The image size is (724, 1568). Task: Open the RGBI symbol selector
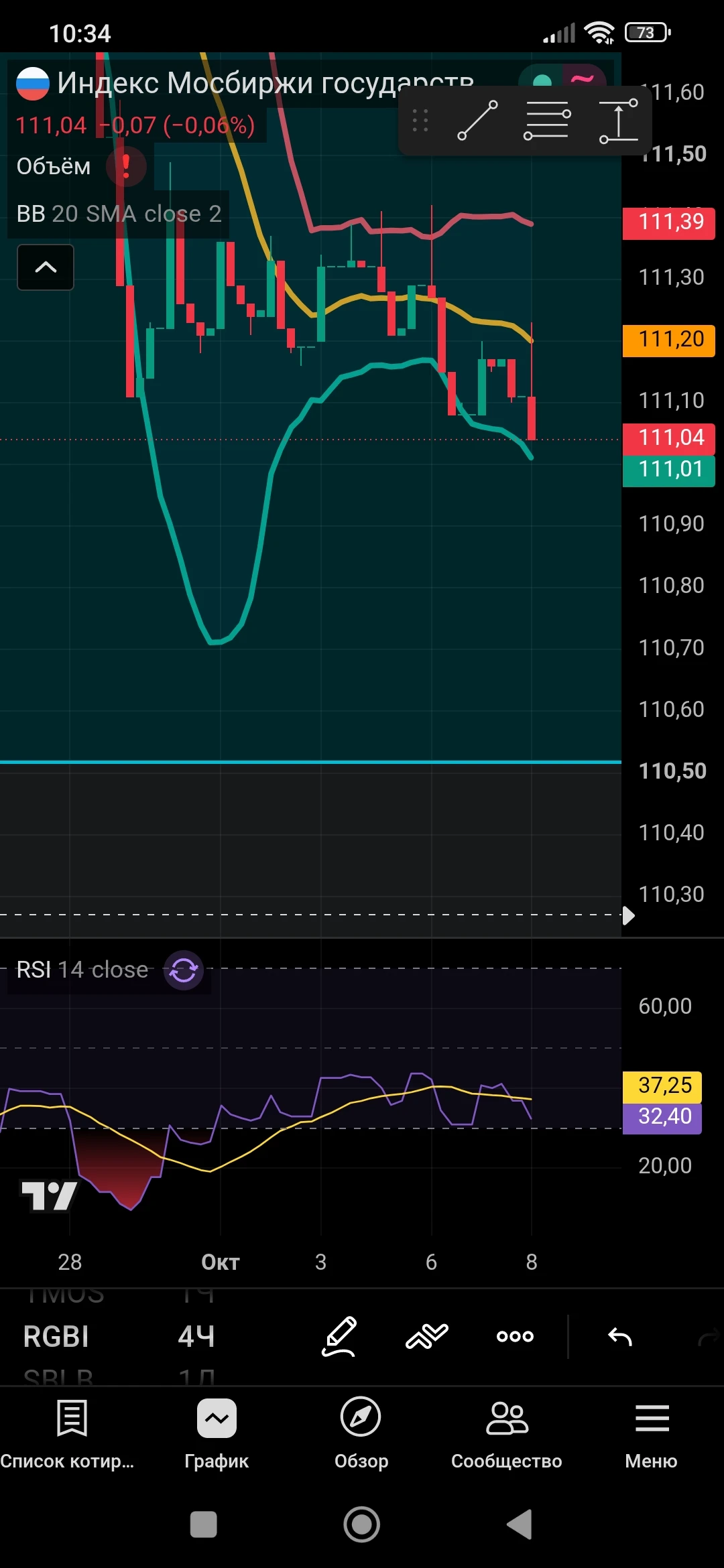tap(56, 1336)
